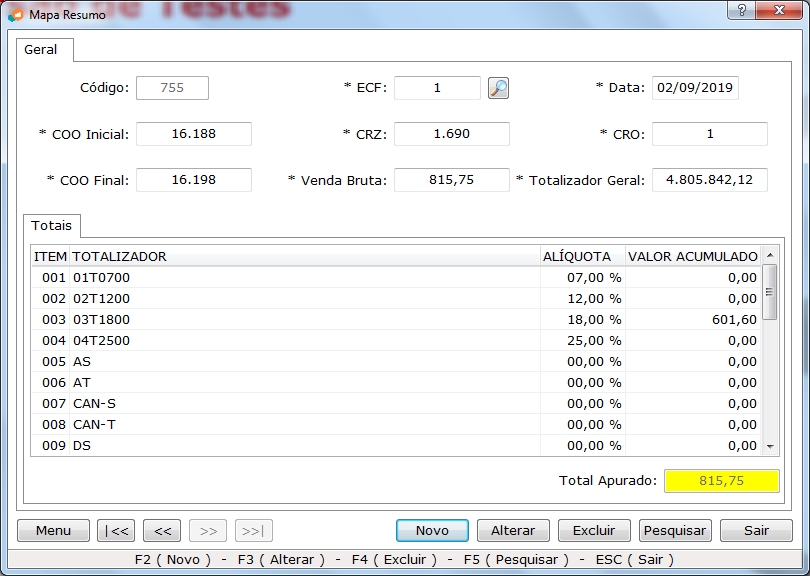Image resolution: width=810 pixels, height=576 pixels.
Task: Open Pesquisar search button
Action: coord(674,531)
